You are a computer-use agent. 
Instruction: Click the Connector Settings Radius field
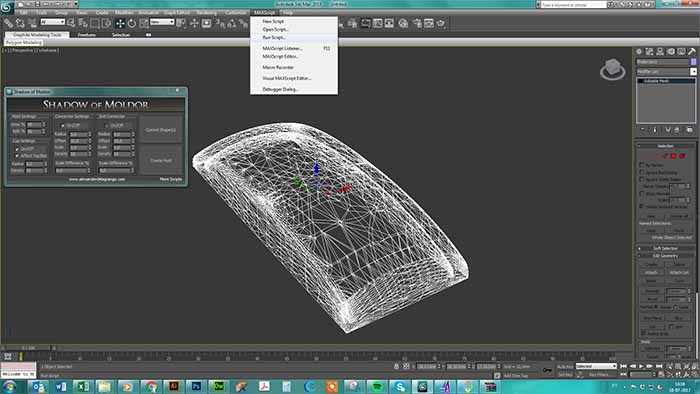(x=80, y=134)
